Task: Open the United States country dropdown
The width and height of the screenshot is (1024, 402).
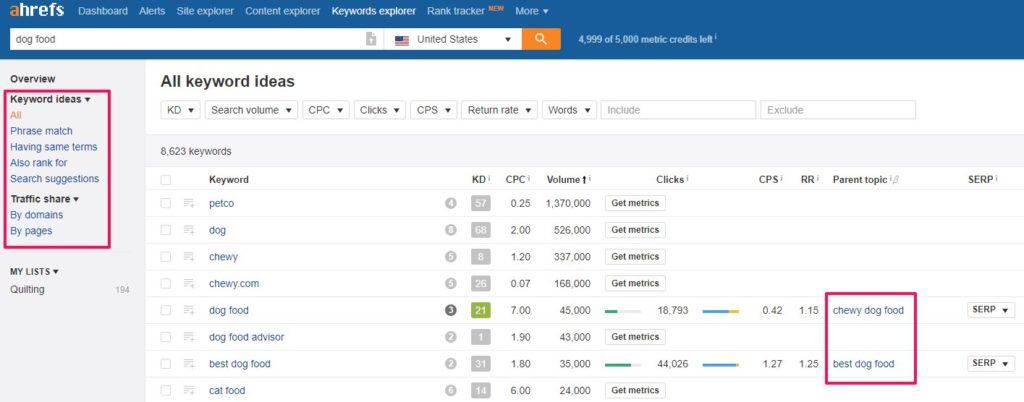Action: point(453,39)
